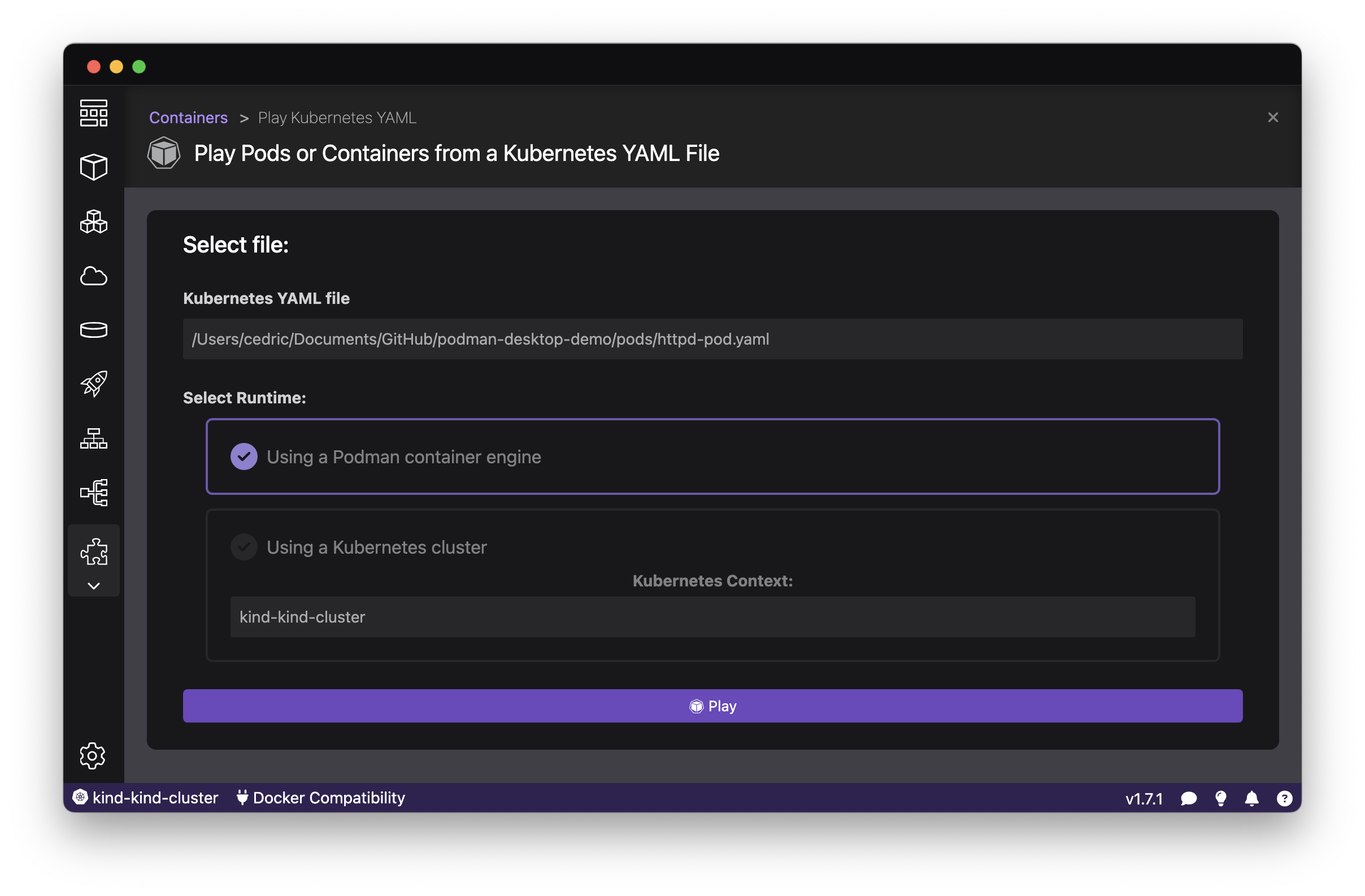Screen dimensions: 1365x896
Task: Open the Settings gear icon
Action: click(x=93, y=755)
